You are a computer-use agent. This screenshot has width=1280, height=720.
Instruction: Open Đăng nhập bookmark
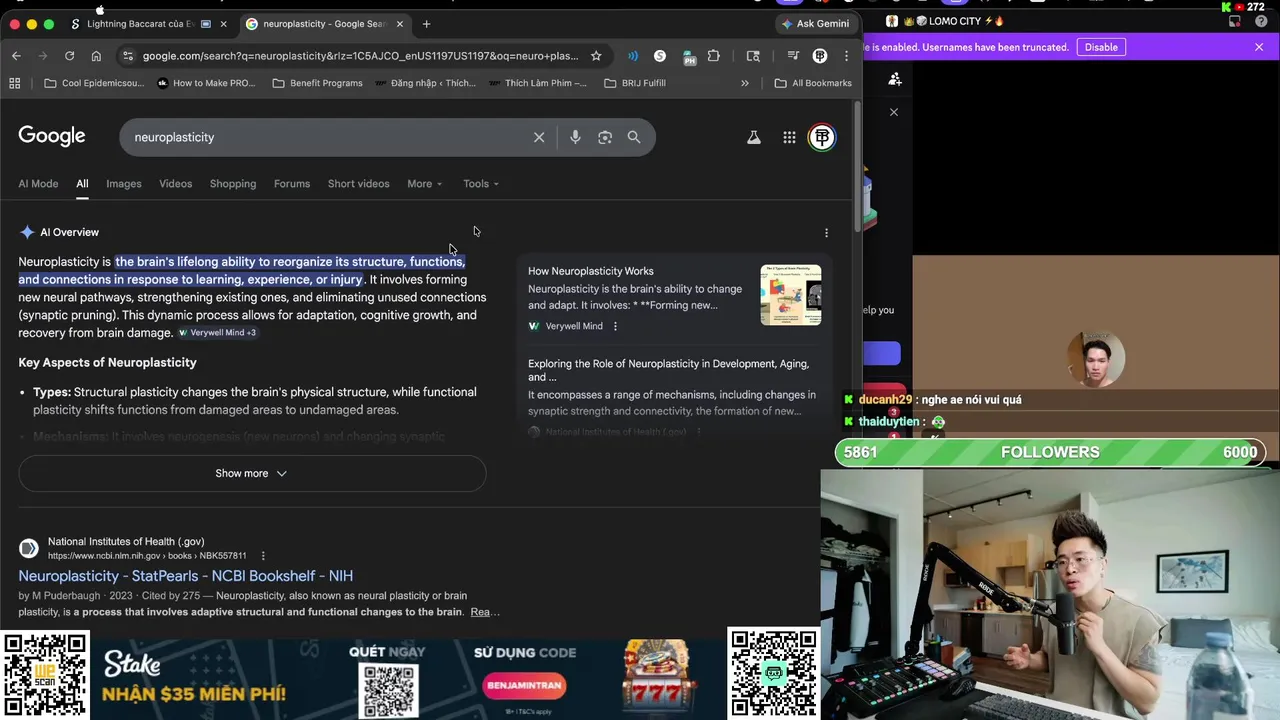425,83
